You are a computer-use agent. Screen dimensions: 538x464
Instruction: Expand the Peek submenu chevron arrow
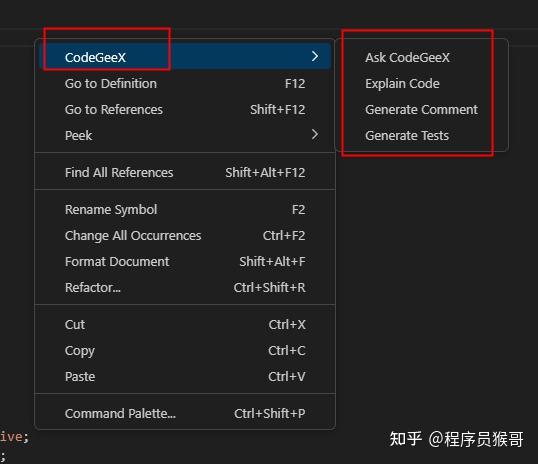click(315, 134)
